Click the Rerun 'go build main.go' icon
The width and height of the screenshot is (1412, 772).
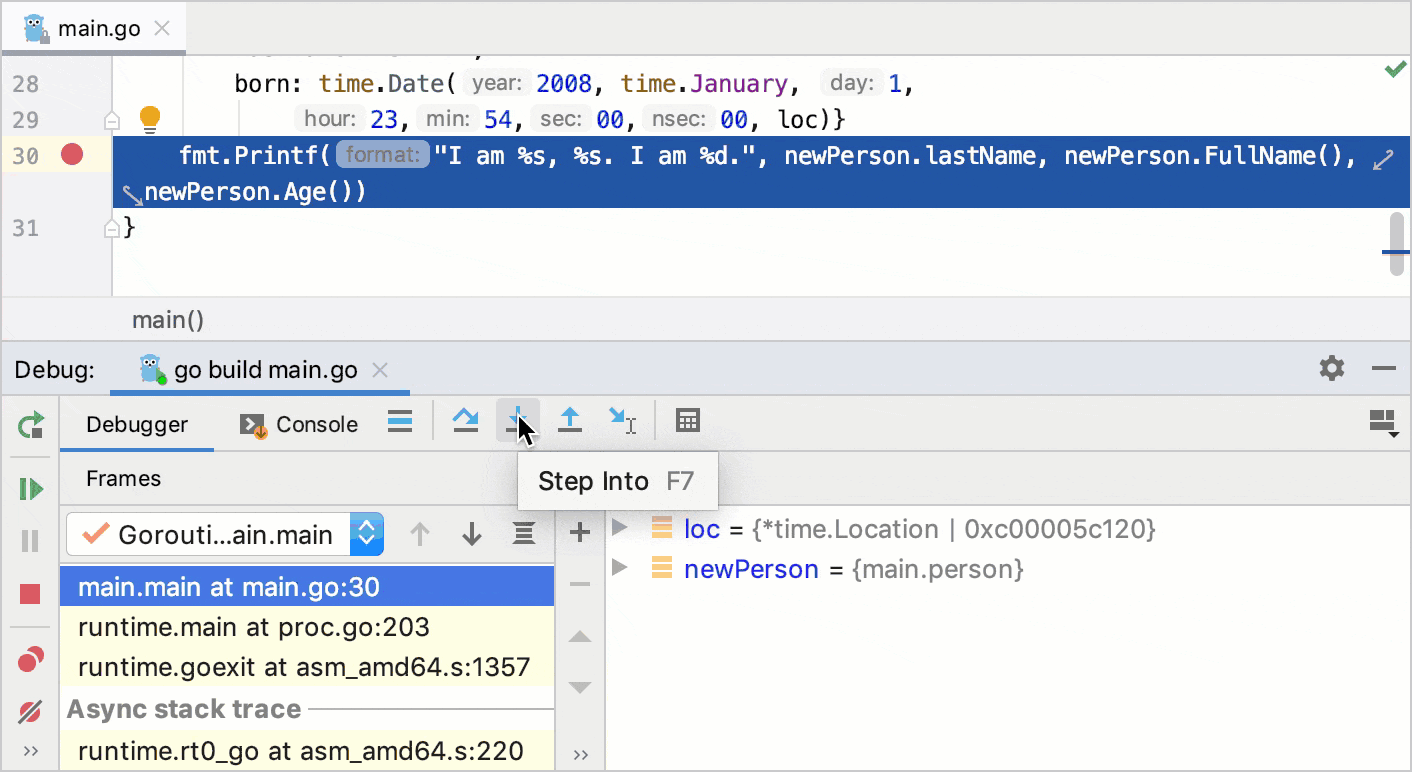coord(29,425)
